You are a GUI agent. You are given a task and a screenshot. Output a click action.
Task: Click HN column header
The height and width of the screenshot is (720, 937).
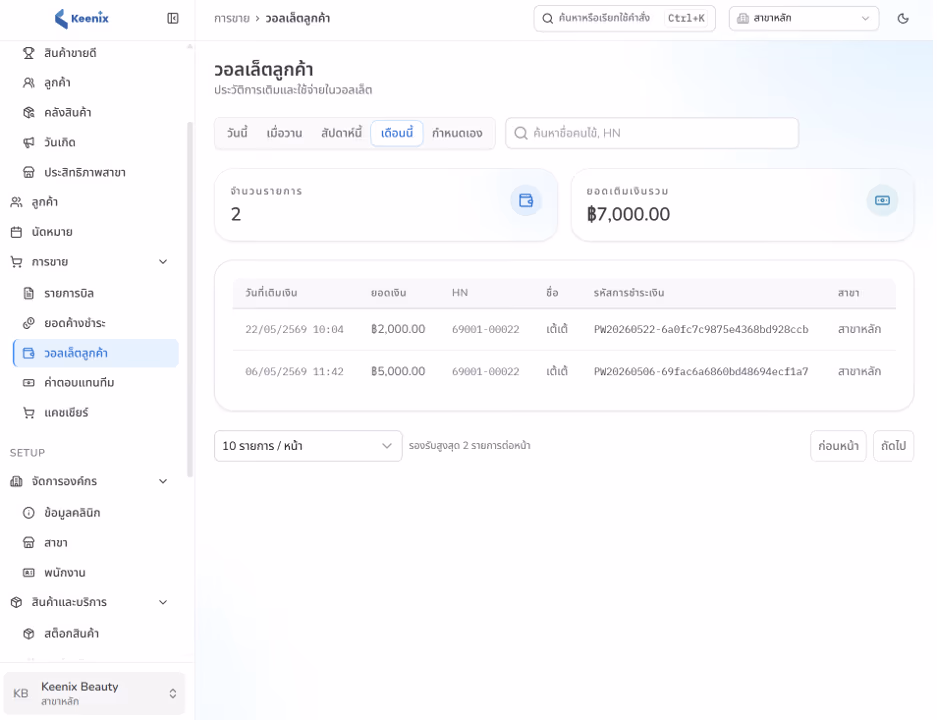460,293
